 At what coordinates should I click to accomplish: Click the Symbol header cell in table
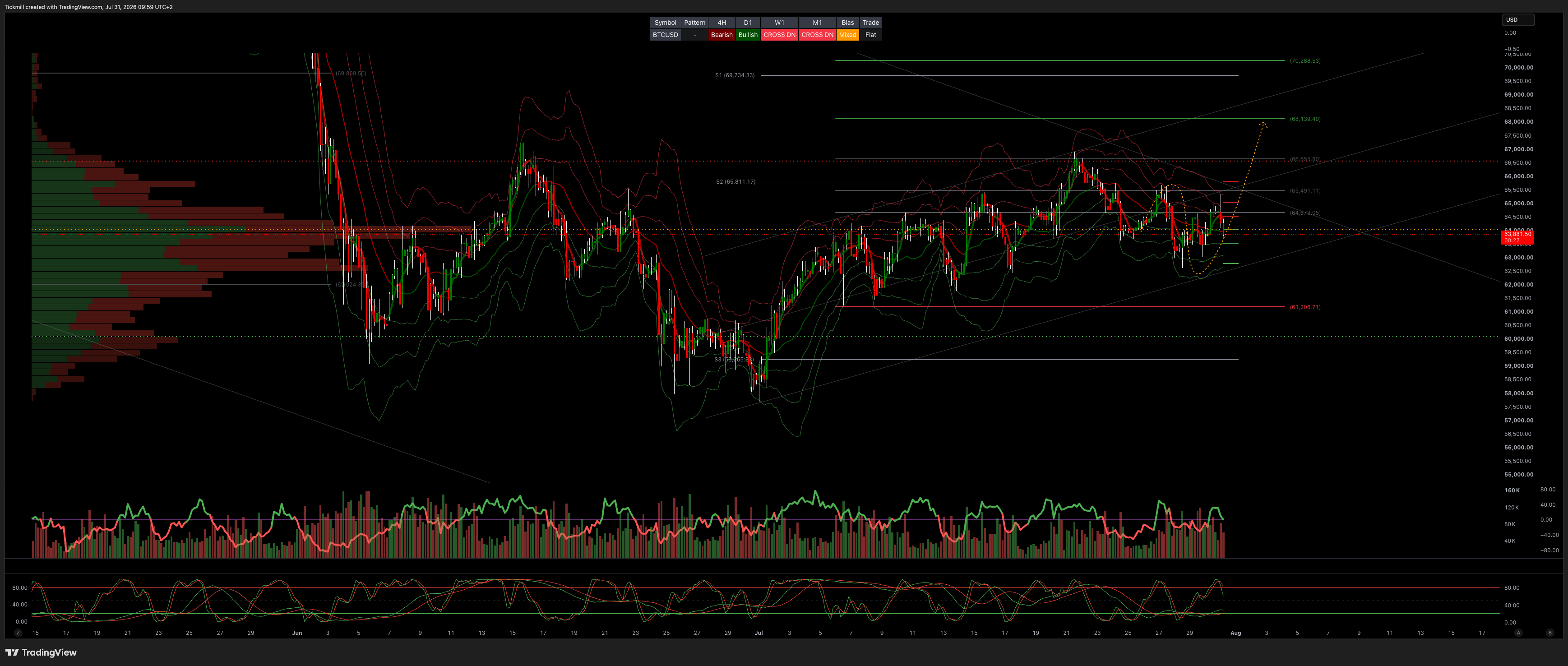[x=665, y=23]
